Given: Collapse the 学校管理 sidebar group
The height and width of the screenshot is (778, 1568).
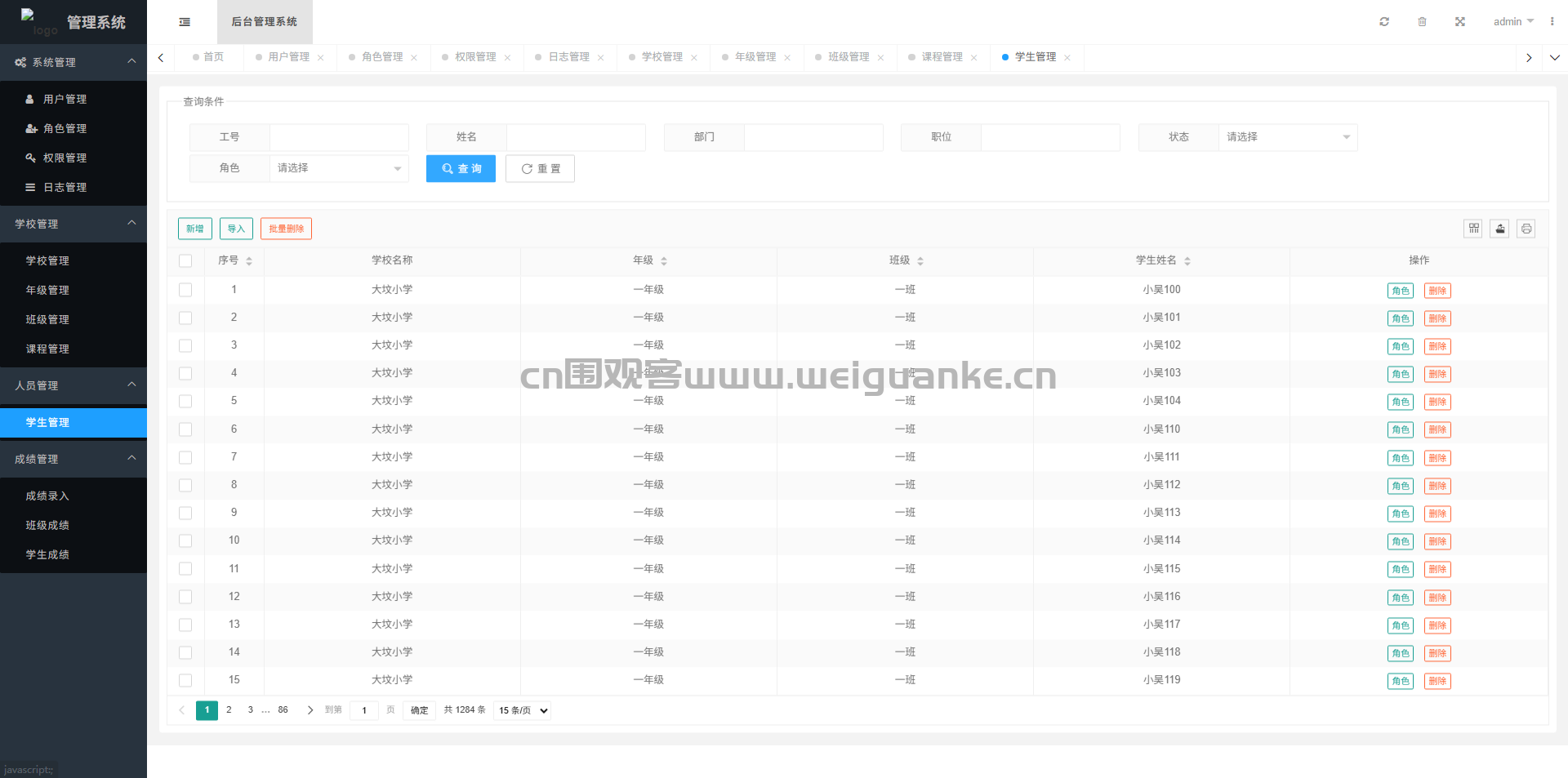Looking at the screenshot, I should pos(73,224).
